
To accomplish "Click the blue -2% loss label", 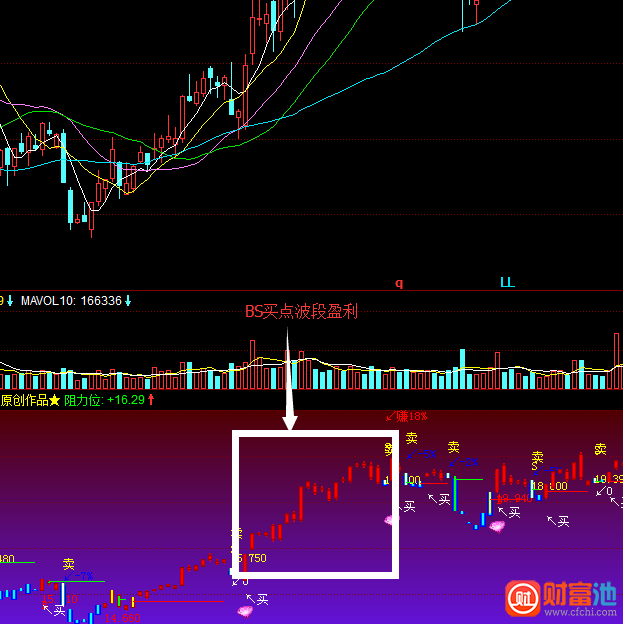I will pyautogui.click(x=463, y=462).
